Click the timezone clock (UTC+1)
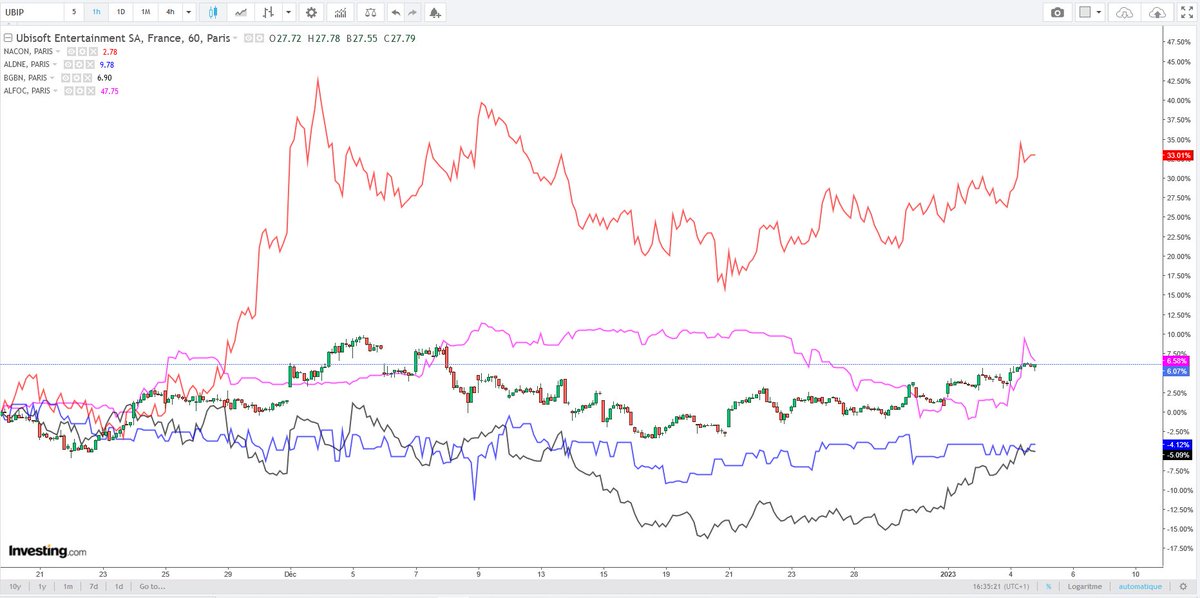 (1000, 587)
